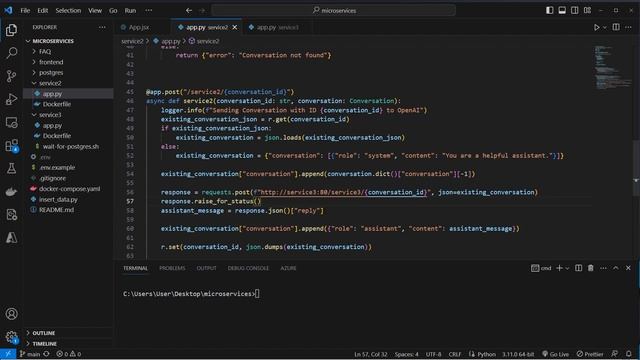Open Explorer Views and More Actions ellipsis
The height and width of the screenshot is (360, 640).
(x=102, y=27)
